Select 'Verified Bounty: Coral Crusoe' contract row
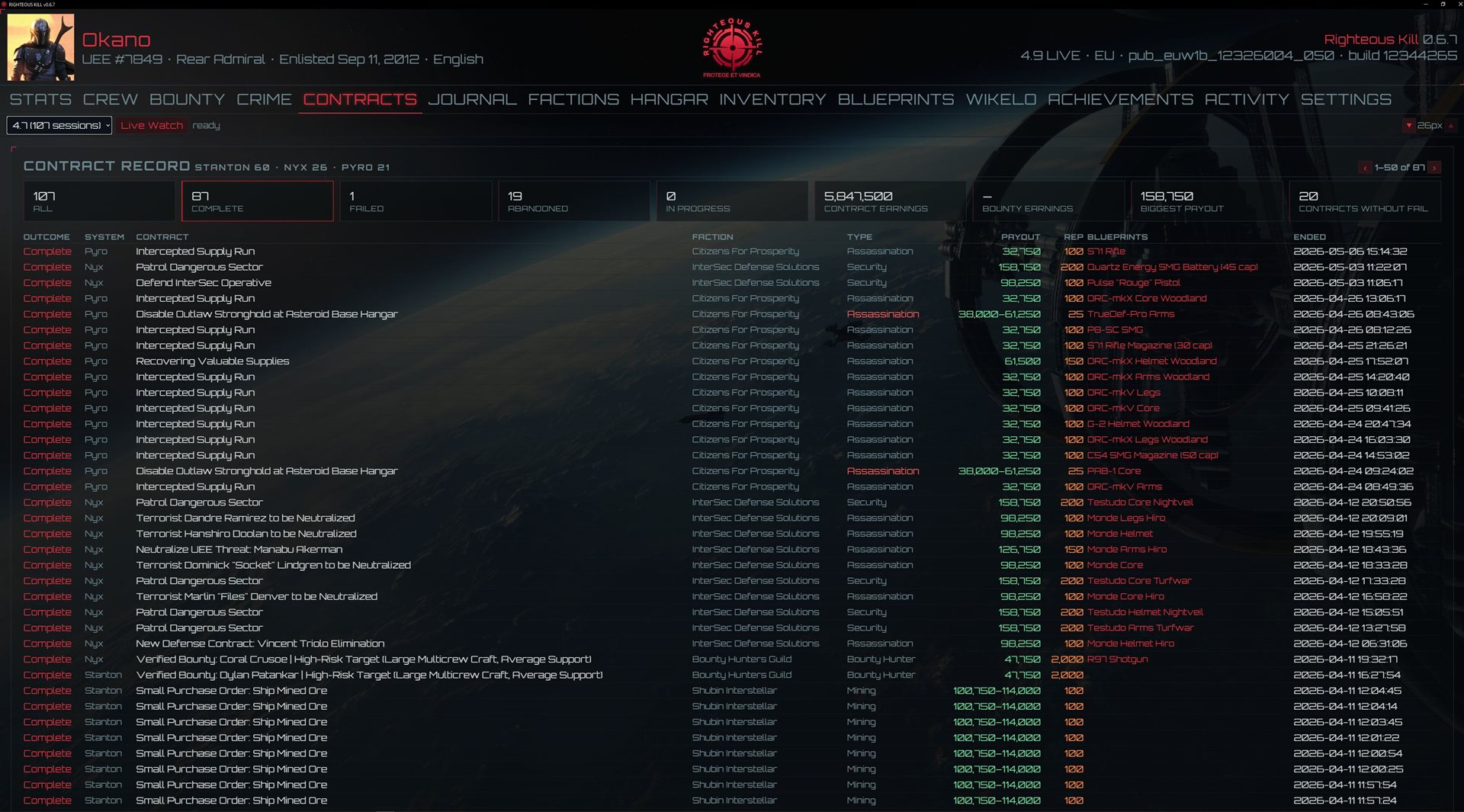Image resolution: width=1464 pixels, height=812 pixels. click(x=732, y=660)
